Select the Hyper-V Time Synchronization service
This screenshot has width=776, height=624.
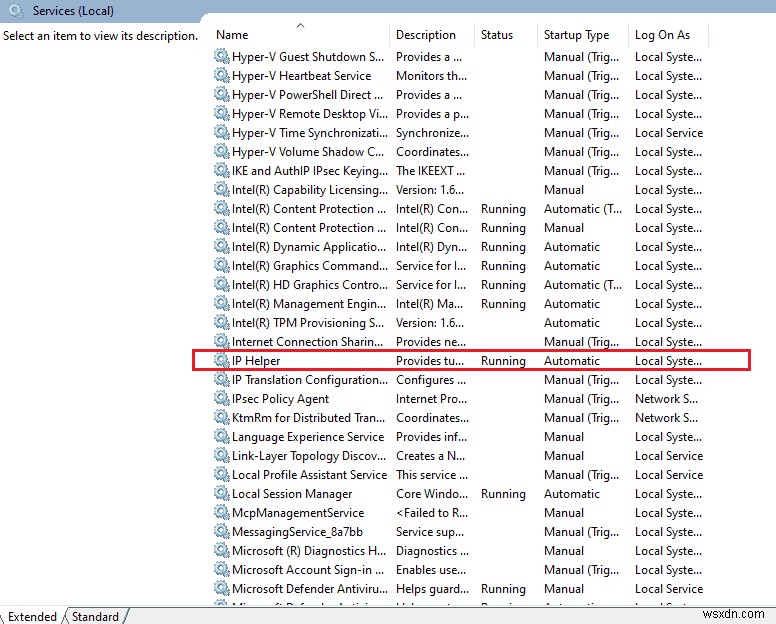[310, 133]
